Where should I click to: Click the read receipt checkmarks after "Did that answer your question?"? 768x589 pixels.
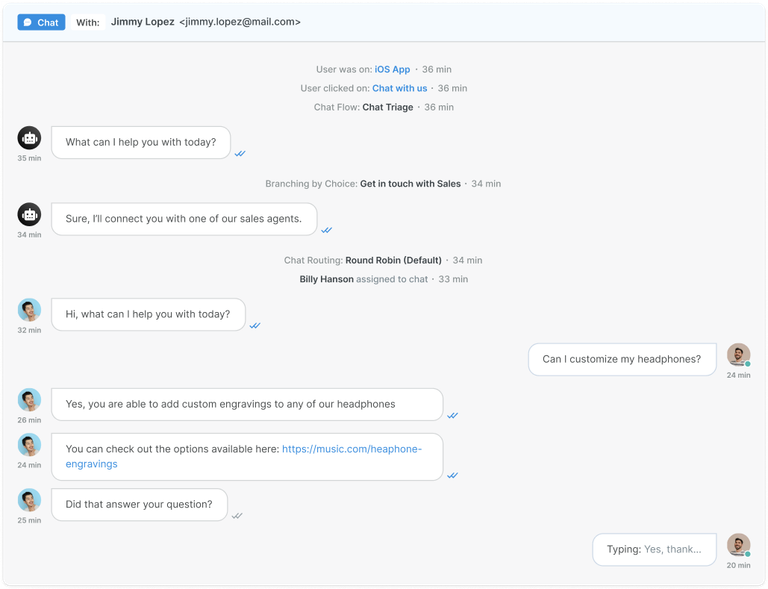coord(237,516)
